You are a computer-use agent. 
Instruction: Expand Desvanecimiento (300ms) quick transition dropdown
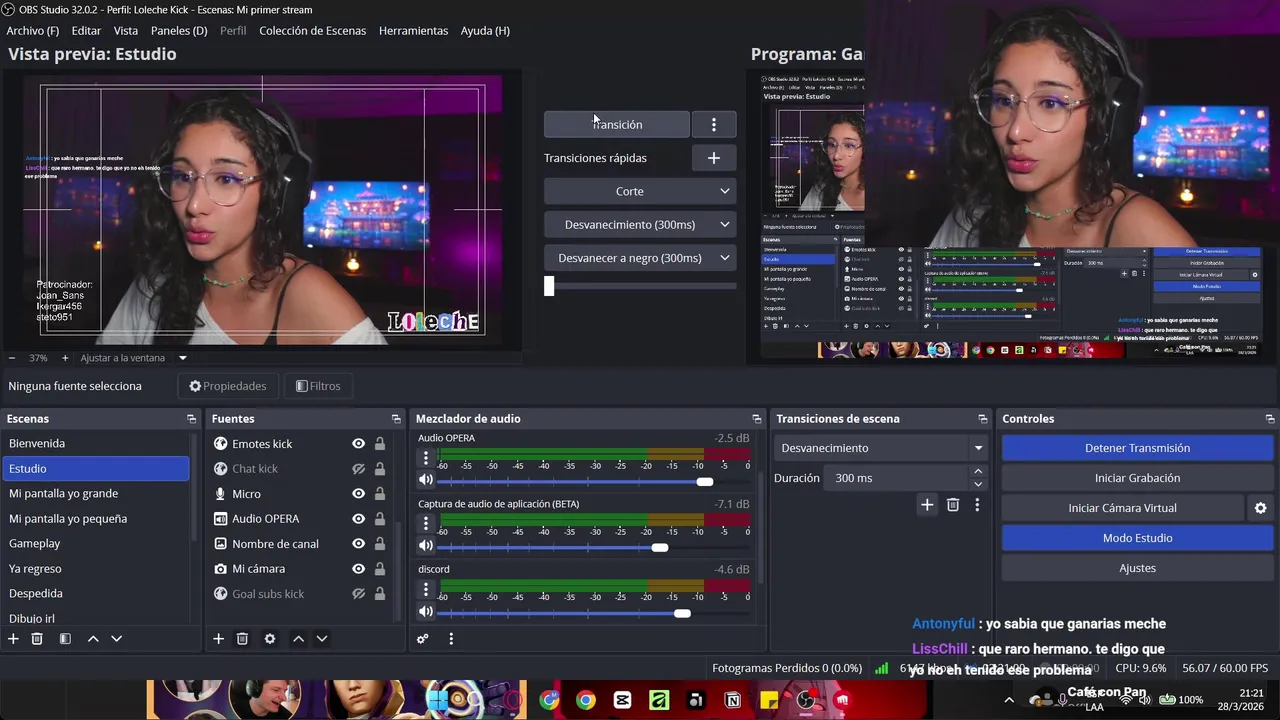click(x=725, y=224)
